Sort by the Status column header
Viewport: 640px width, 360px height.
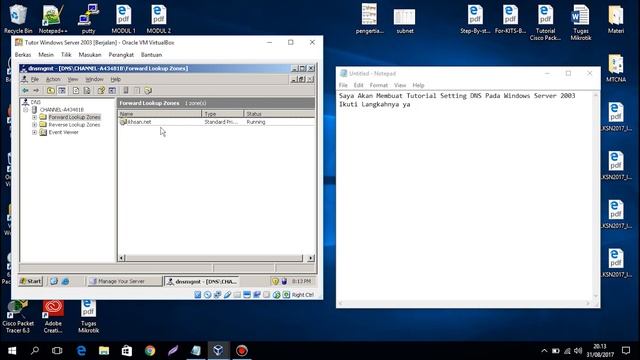pyautogui.click(x=279, y=114)
